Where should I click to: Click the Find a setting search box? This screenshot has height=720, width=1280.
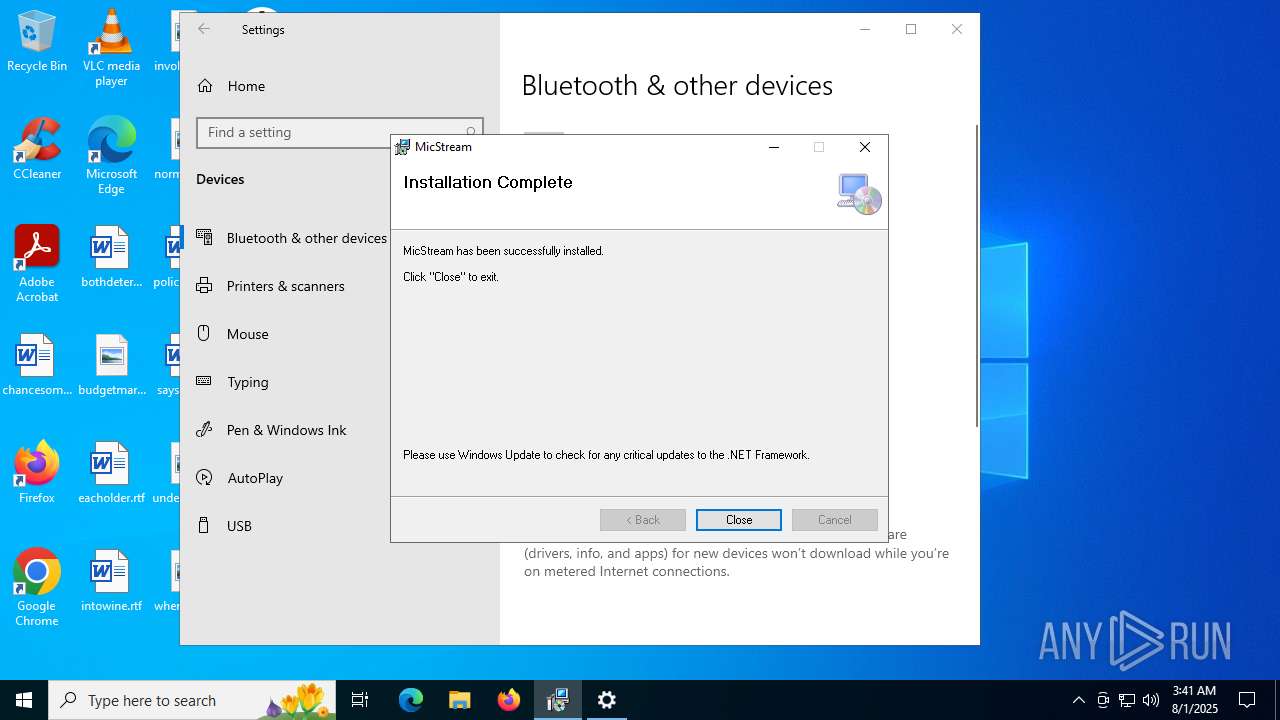click(340, 132)
